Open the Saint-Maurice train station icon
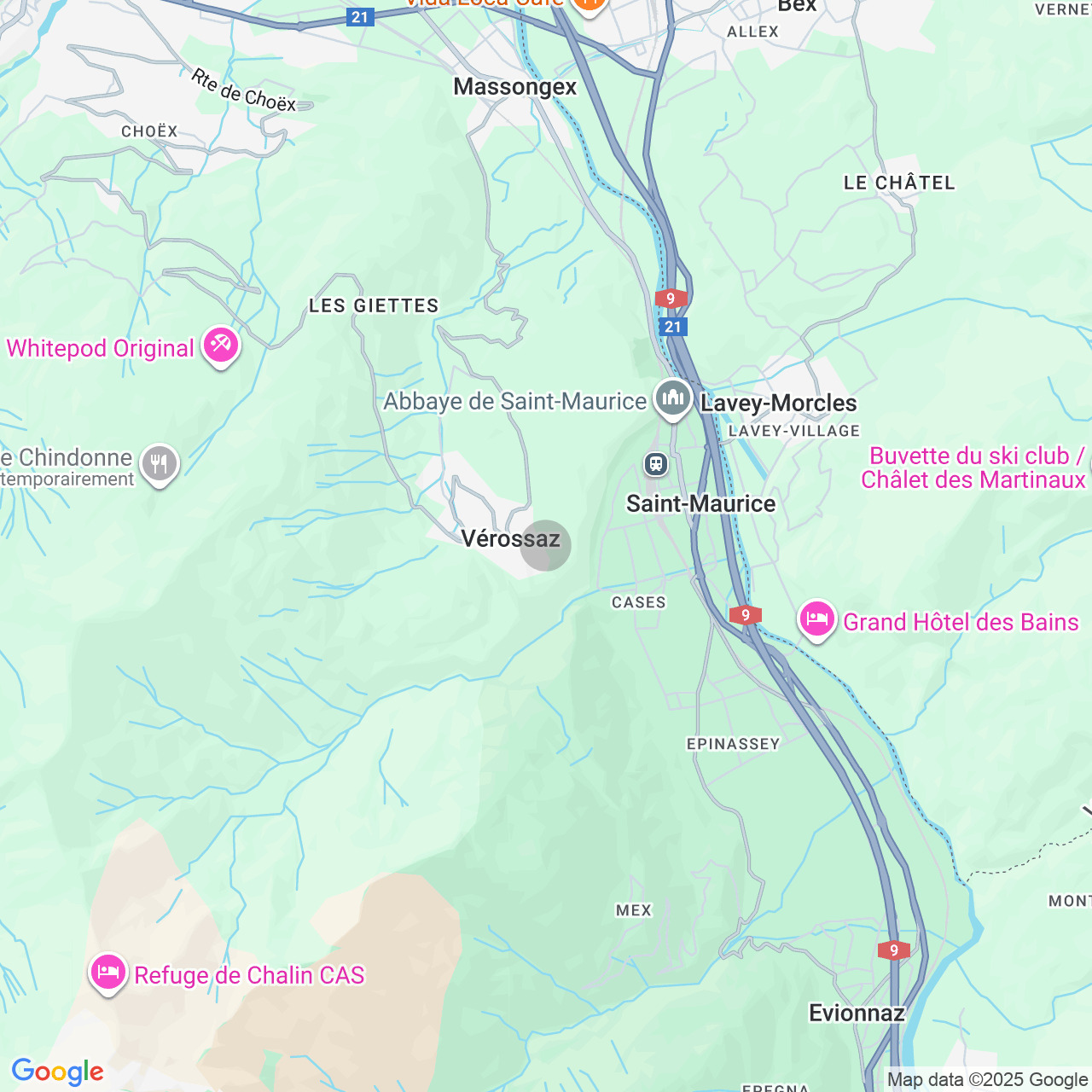This screenshot has width=1092, height=1092. pos(655,464)
